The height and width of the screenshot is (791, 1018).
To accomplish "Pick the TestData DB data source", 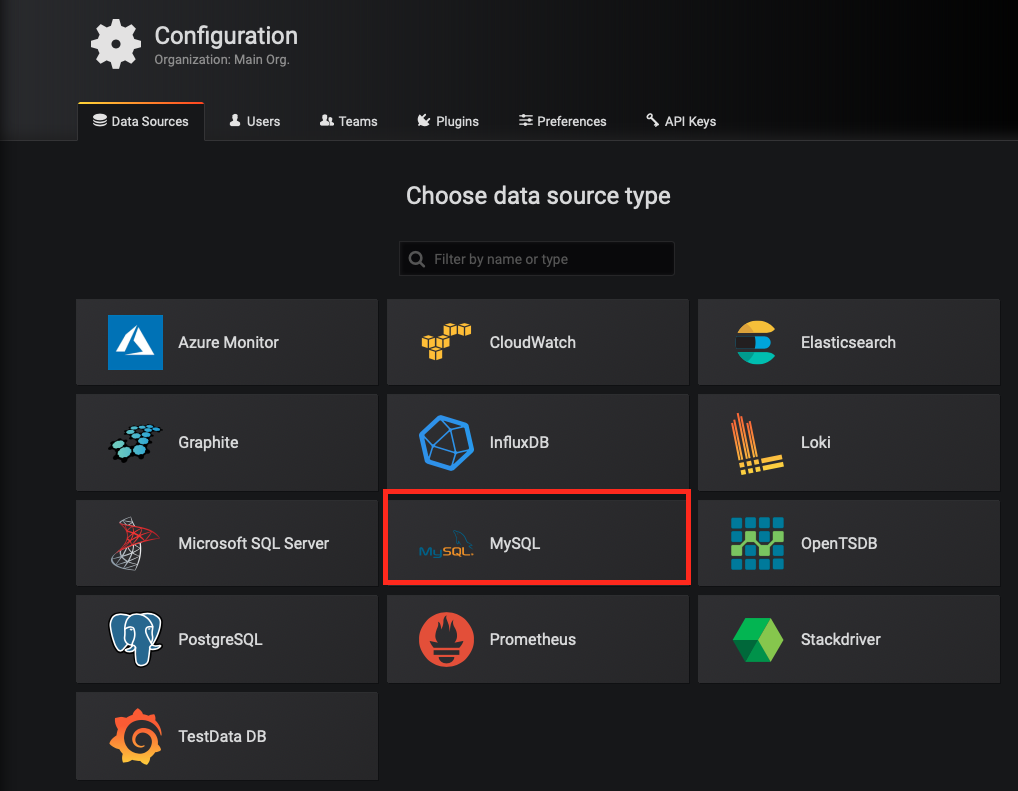I will (227, 736).
